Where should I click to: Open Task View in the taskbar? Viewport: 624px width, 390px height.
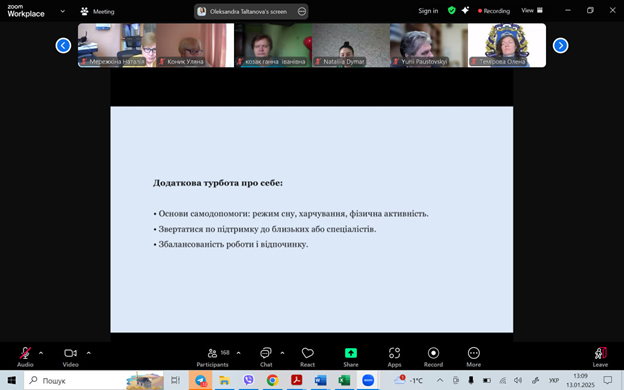[176, 380]
